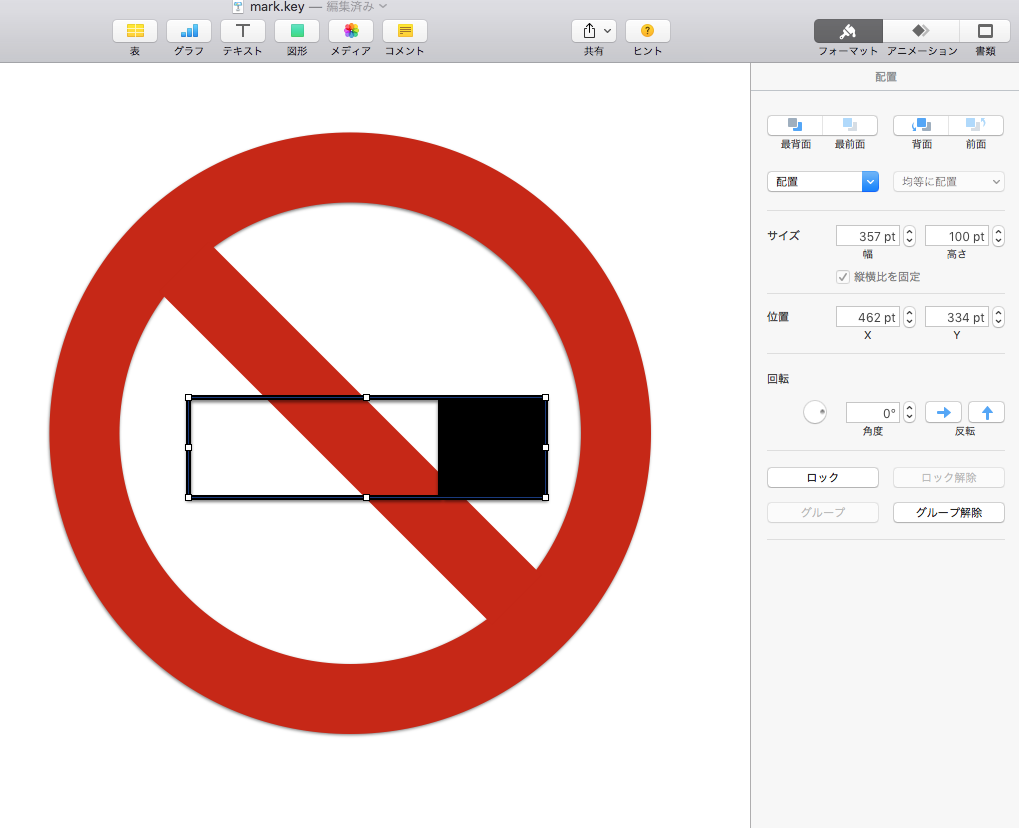Insert a table with 表 icon
Screen dimensions: 1019x828
tap(135, 31)
